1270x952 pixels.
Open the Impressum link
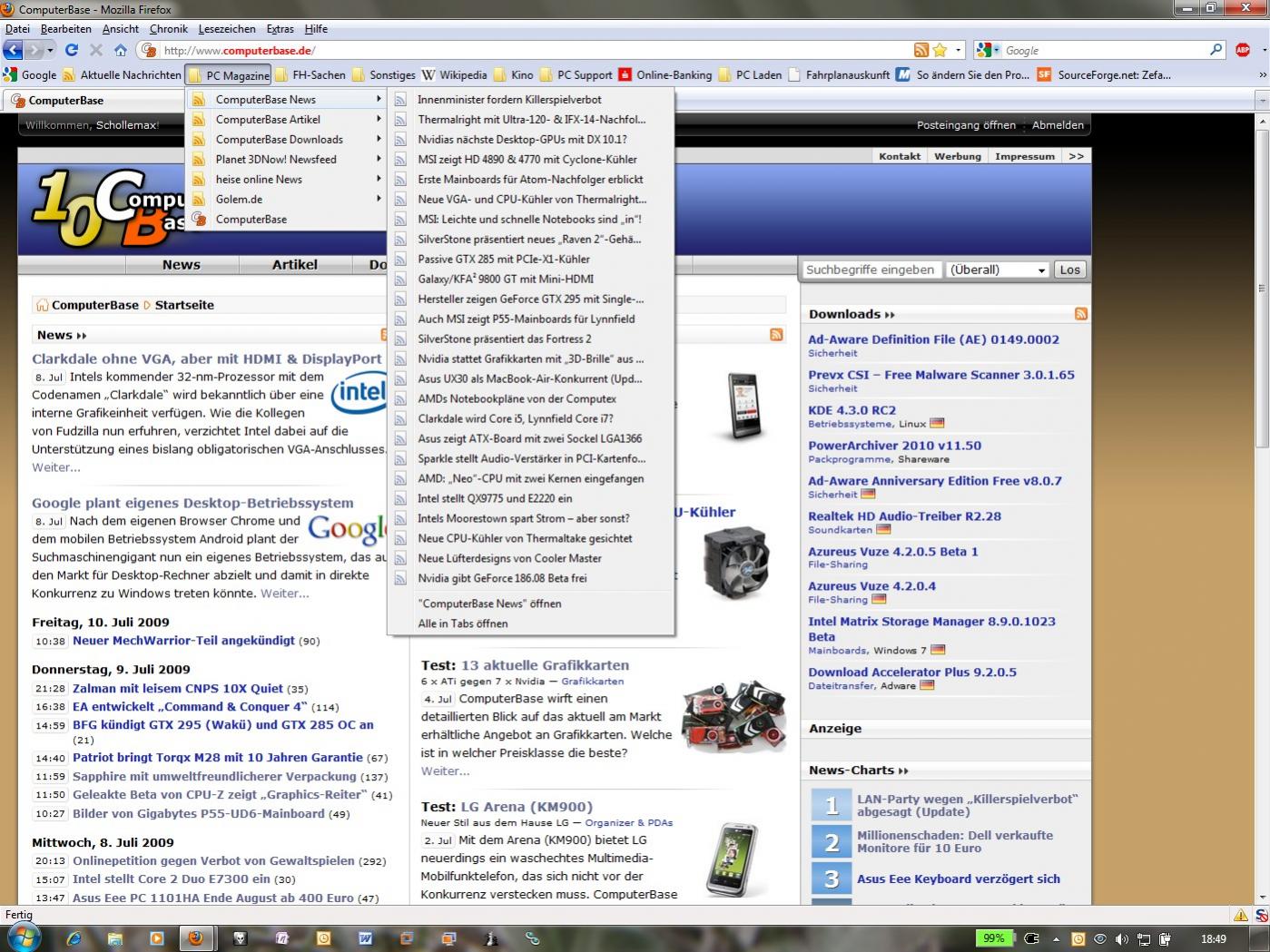(x=1025, y=156)
